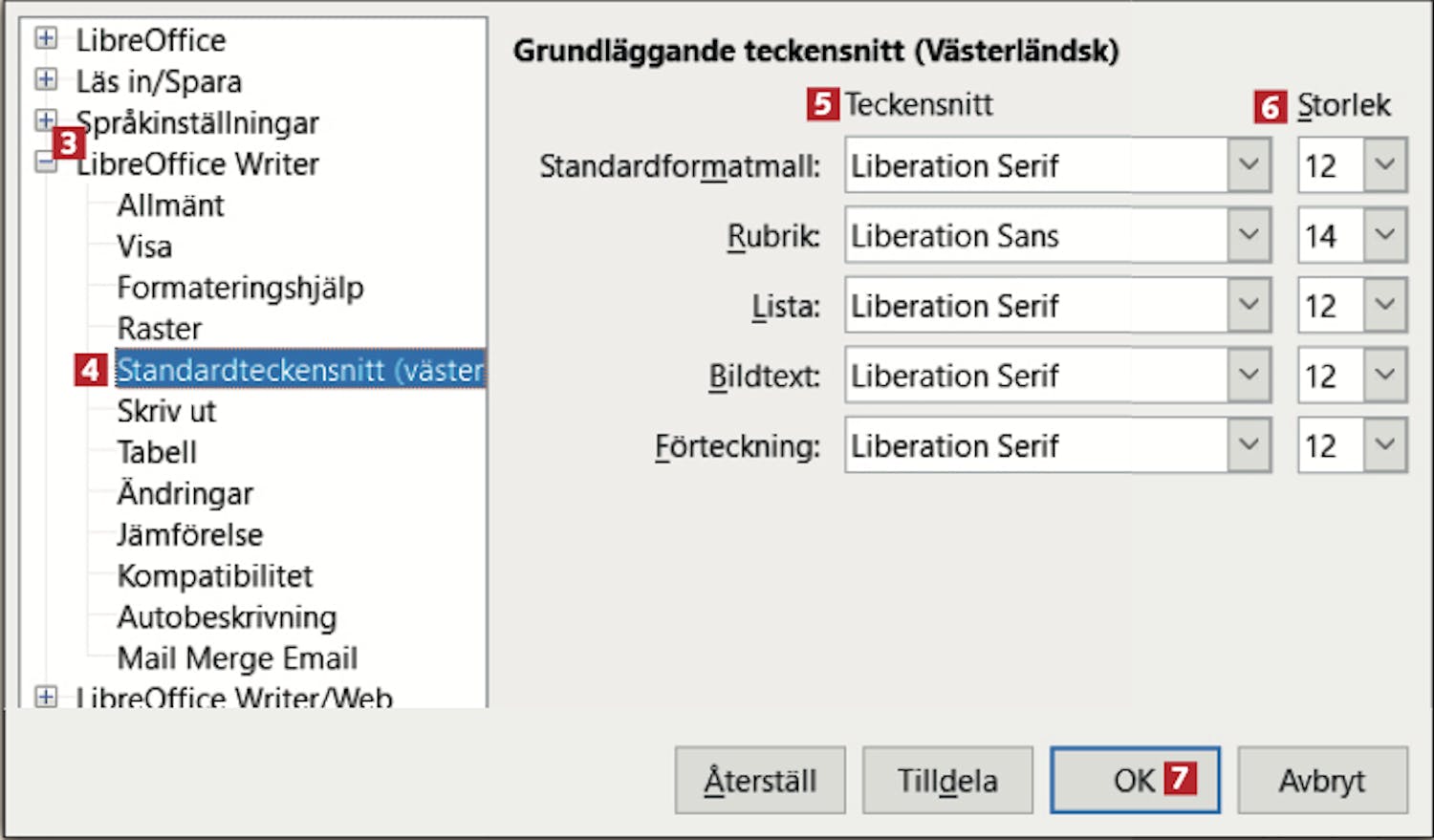Open the Bildtext size dropdown
The height and width of the screenshot is (840, 1434).
tap(1385, 376)
